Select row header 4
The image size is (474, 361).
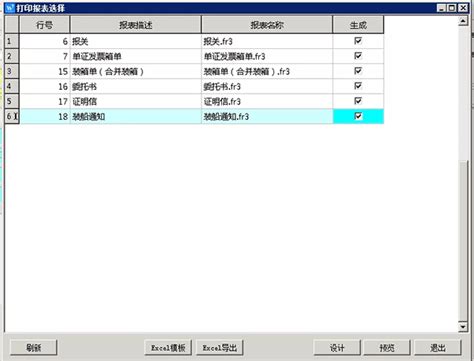[x=12, y=86]
